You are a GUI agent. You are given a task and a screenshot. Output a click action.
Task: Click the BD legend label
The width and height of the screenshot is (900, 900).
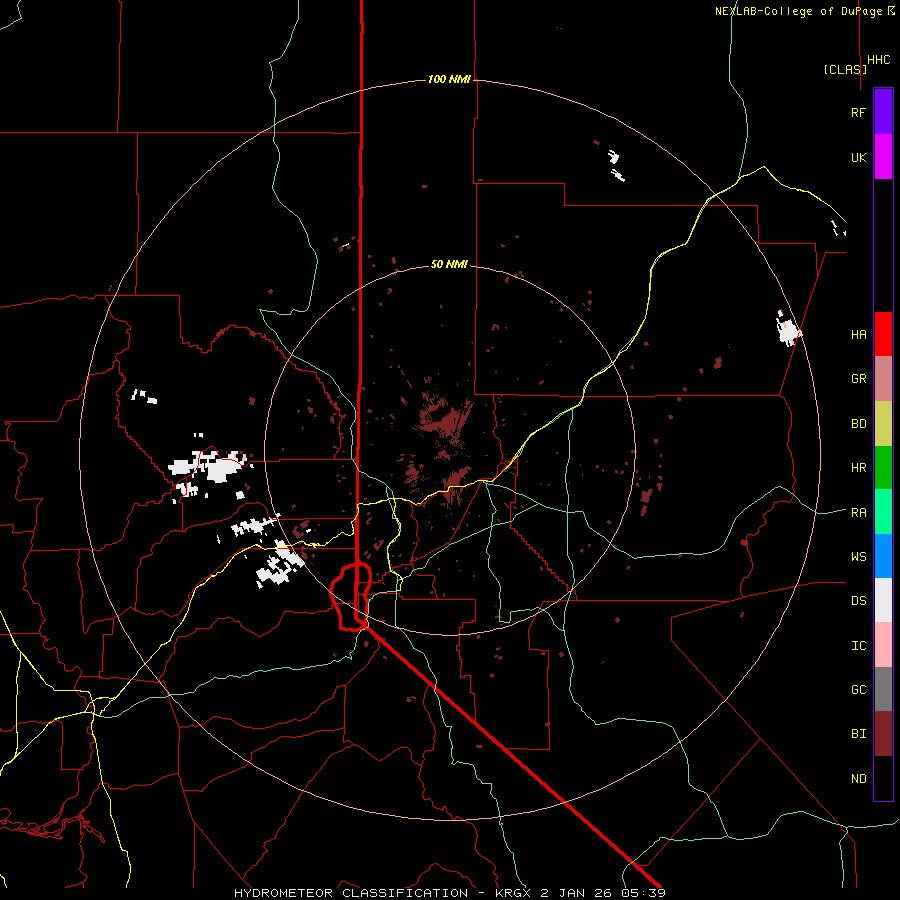click(x=858, y=424)
